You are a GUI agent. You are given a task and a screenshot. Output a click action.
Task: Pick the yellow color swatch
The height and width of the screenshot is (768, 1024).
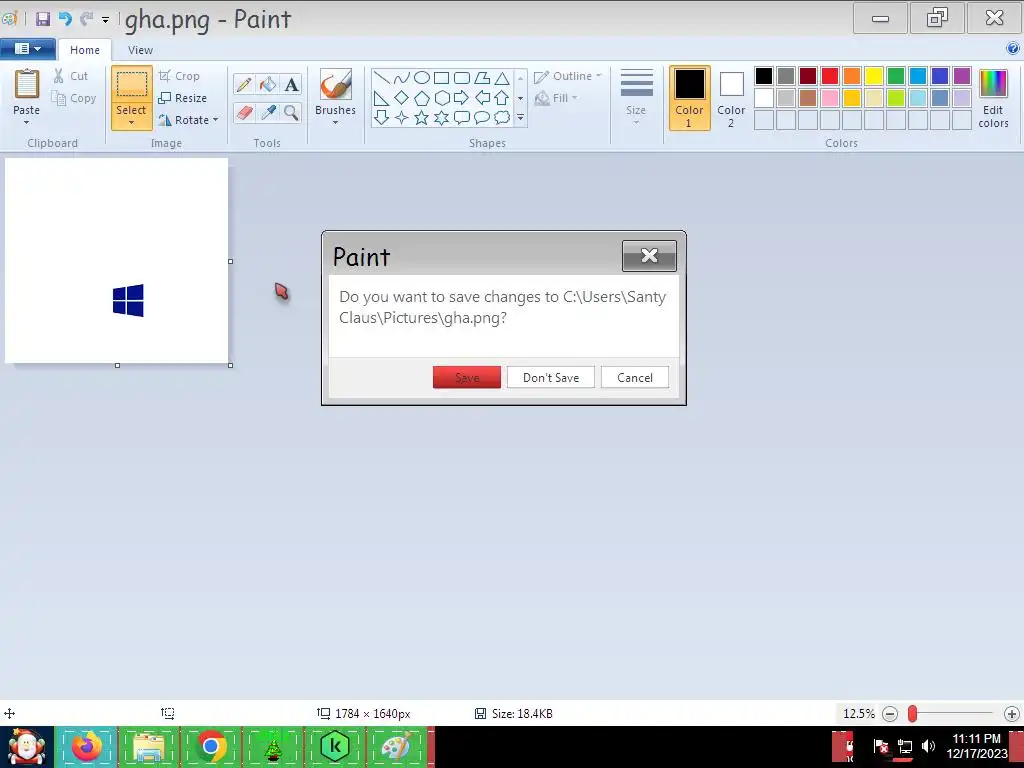[874, 76]
